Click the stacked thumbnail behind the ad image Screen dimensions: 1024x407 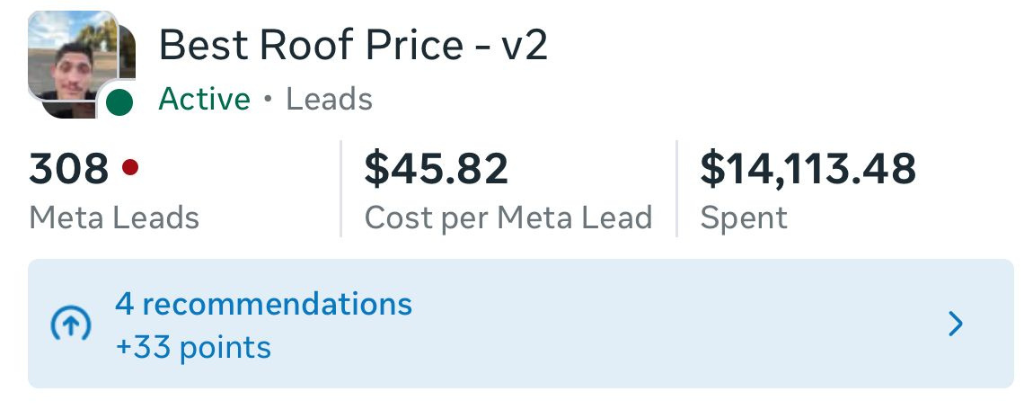pos(128,45)
